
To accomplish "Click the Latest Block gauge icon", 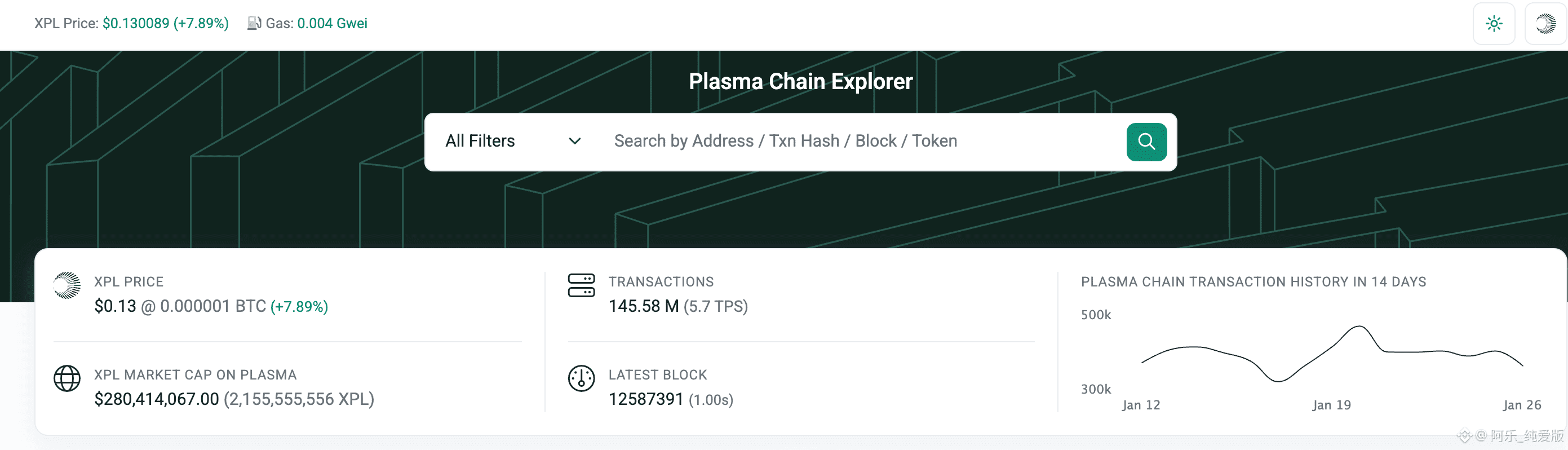I will [x=581, y=378].
